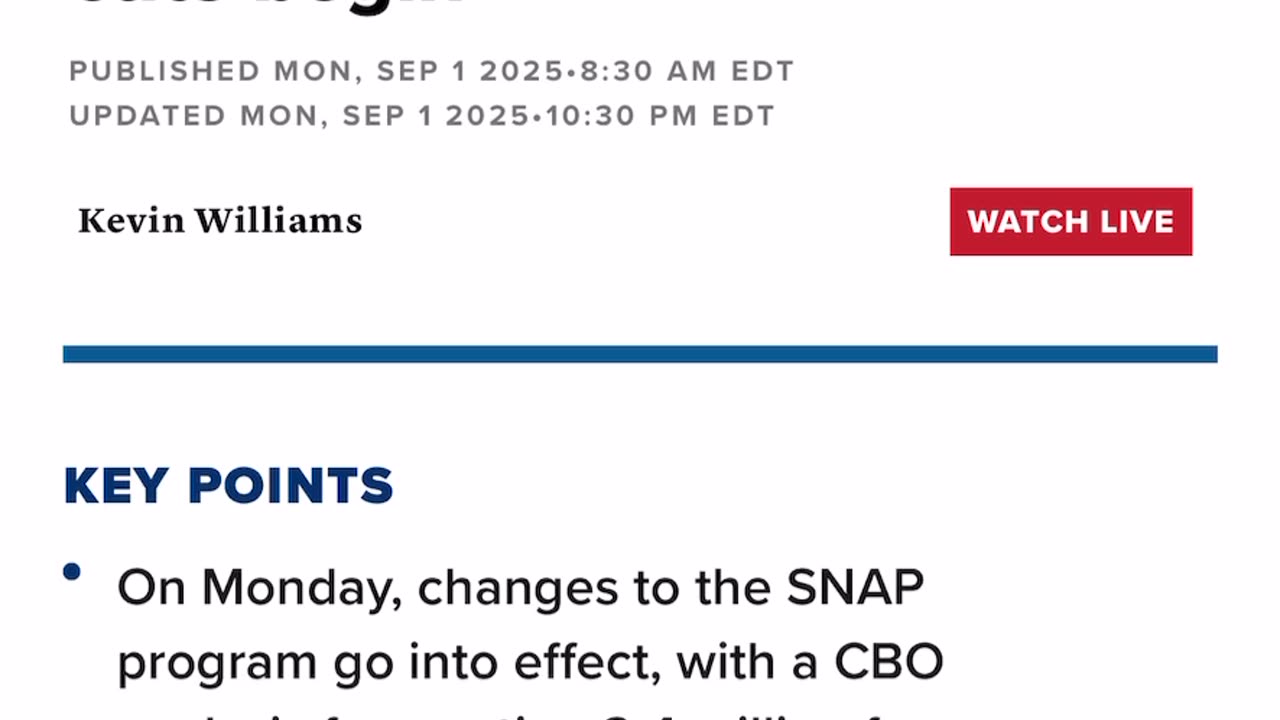The height and width of the screenshot is (720, 1280).
Task: Click the blue horizontal divider bar
Action: click(640, 354)
